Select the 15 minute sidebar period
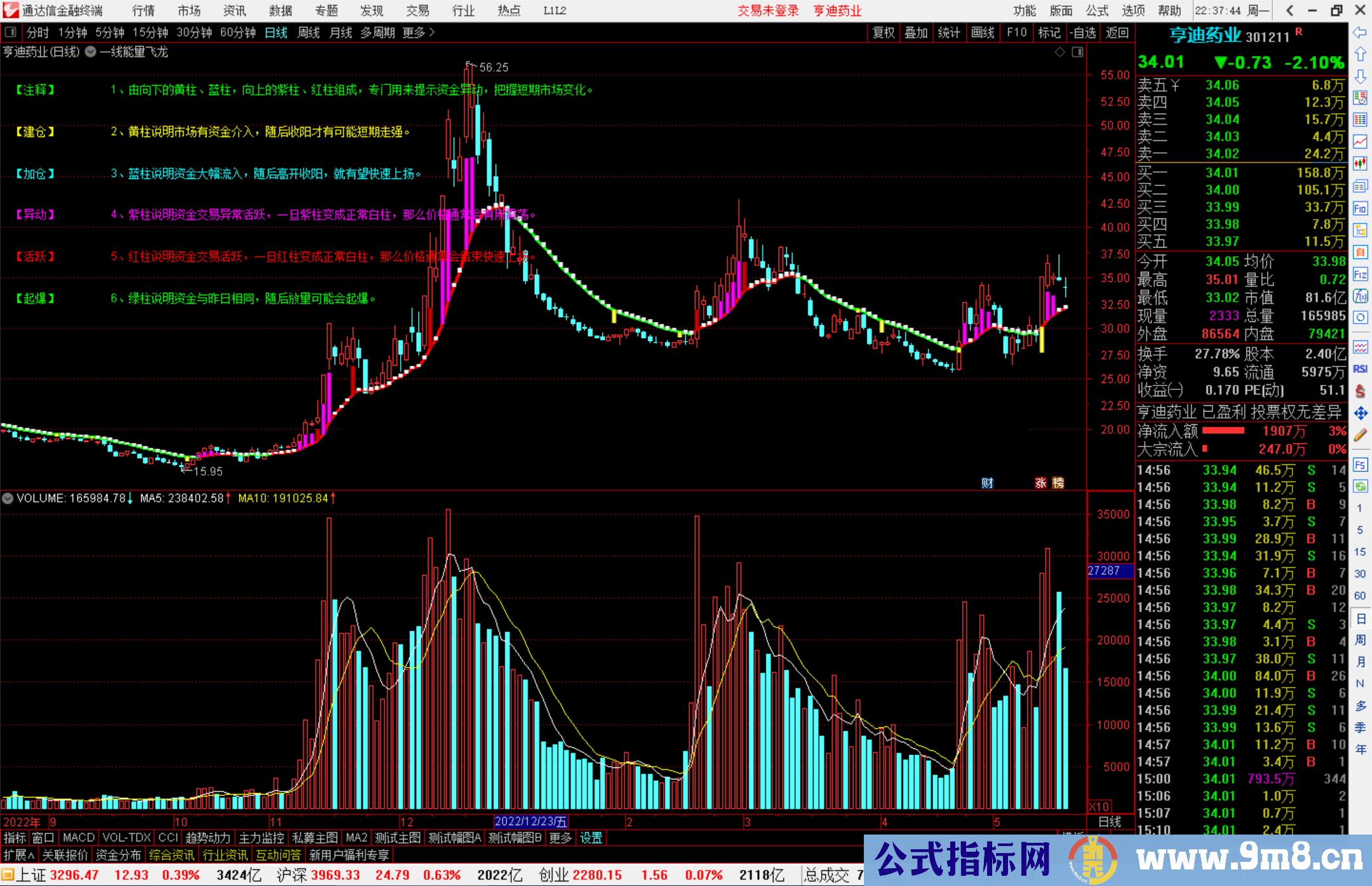Image resolution: width=1372 pixels, height=886 pixels. point(1360,552)
